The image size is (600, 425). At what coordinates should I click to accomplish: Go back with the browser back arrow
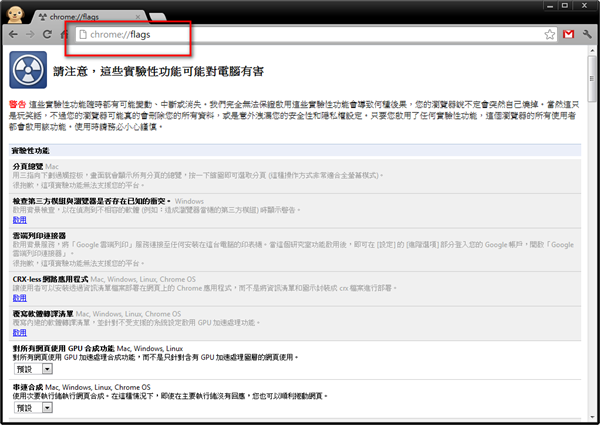tap(13, 34)
